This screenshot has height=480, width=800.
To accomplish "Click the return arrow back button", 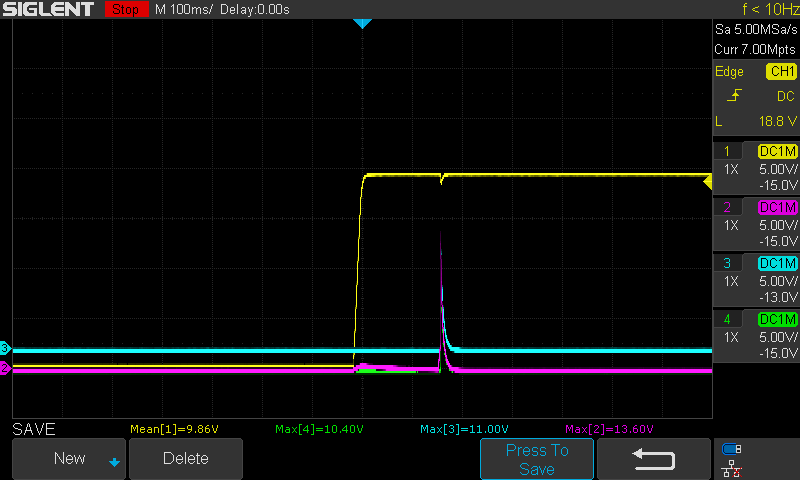I will click(x=654, y=459).
